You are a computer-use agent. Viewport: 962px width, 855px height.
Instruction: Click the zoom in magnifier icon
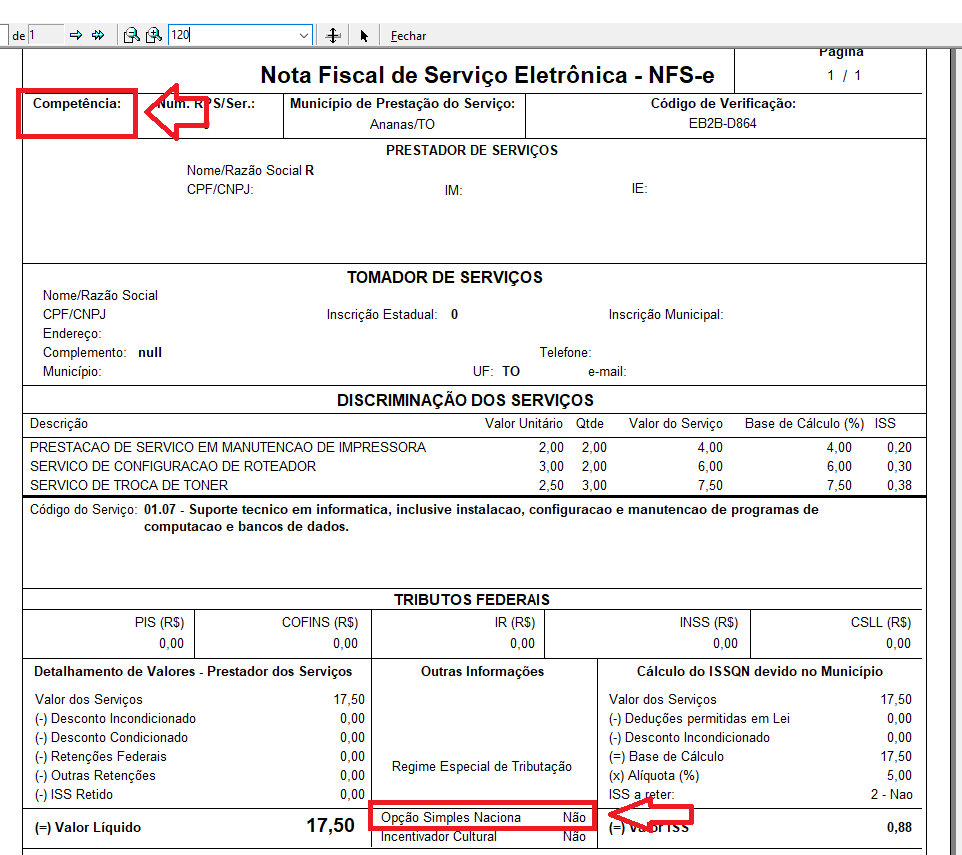(x=153, y=36)
